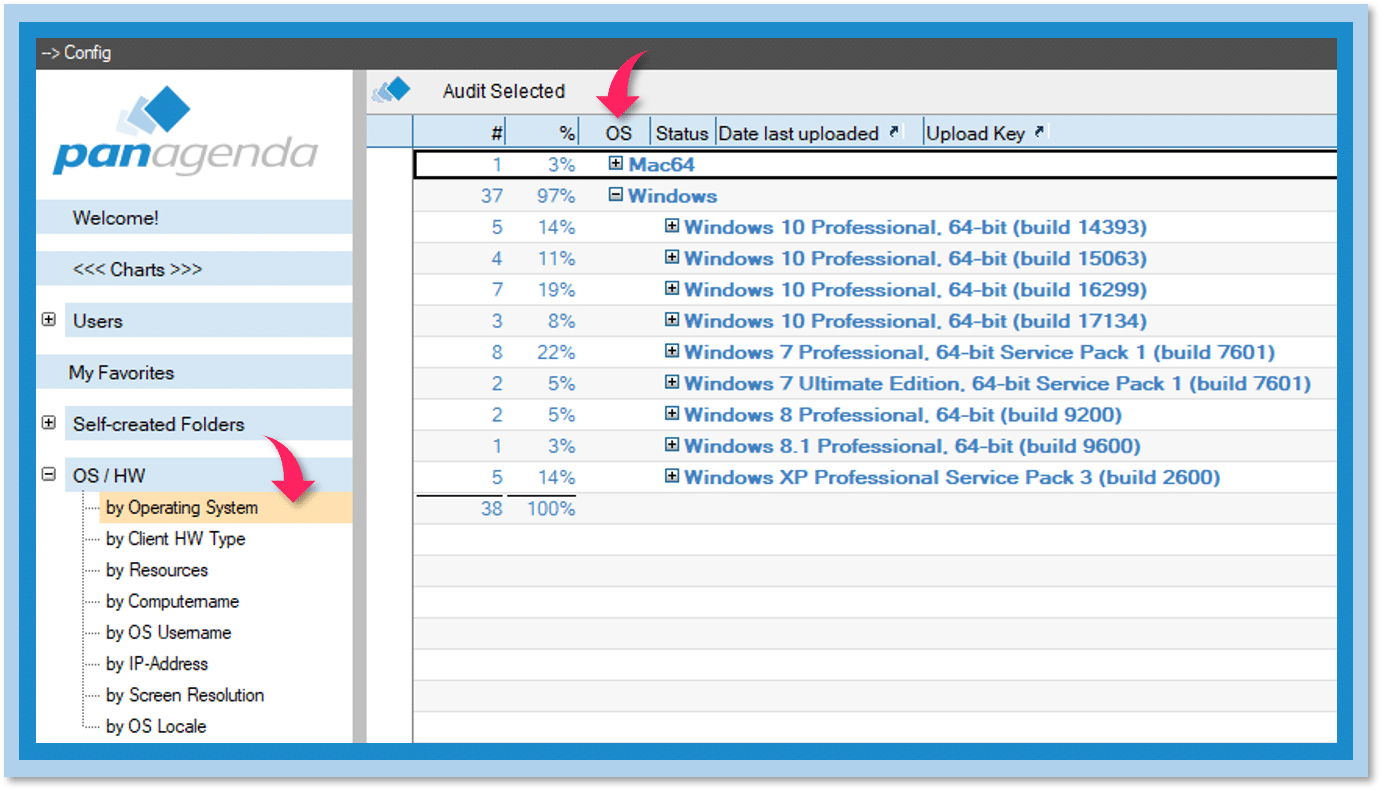
Task: Open the Welcome! navigation item
Action: [115, 218]
